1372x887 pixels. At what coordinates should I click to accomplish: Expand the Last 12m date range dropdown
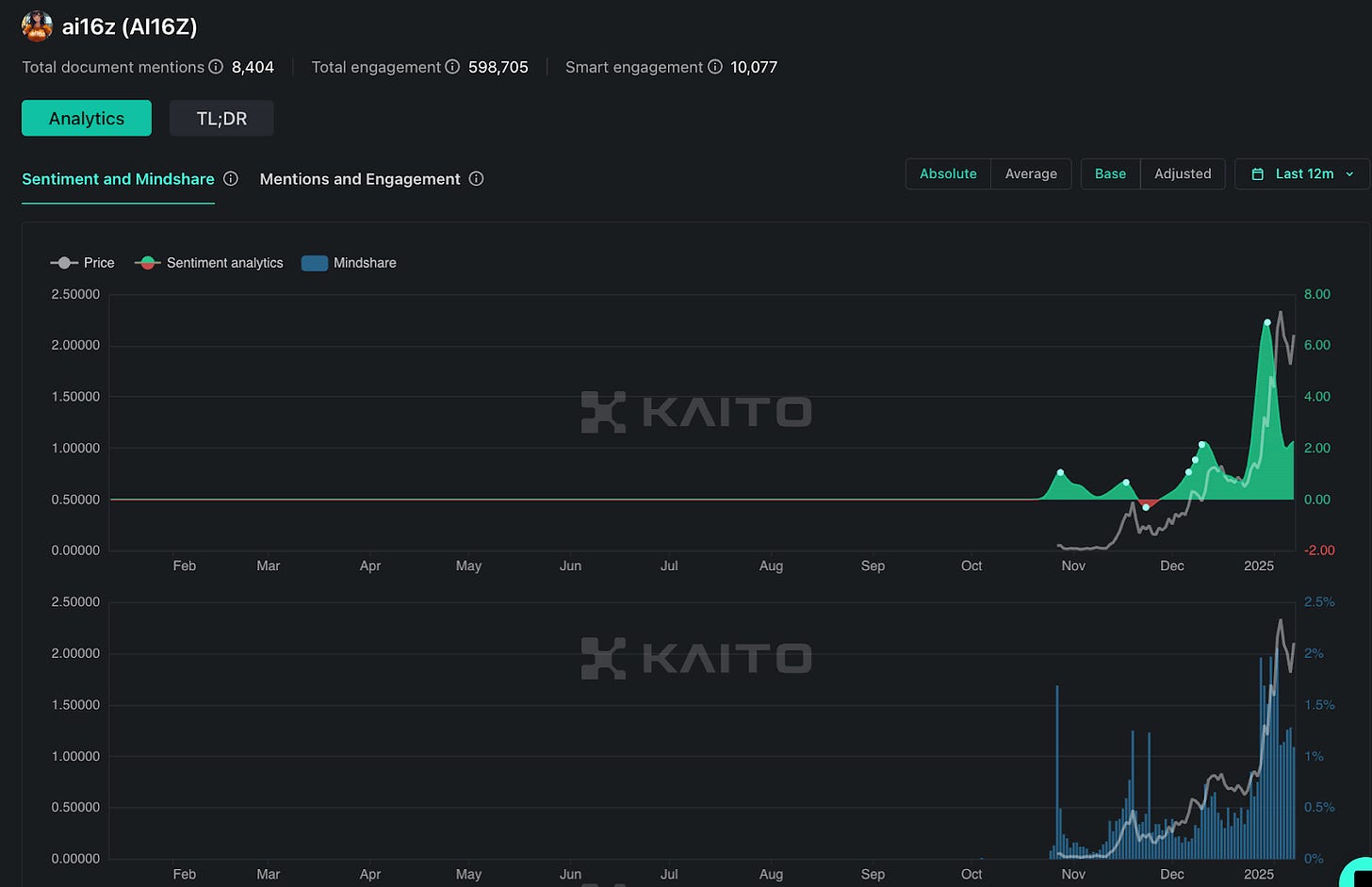pos(1302,173)
